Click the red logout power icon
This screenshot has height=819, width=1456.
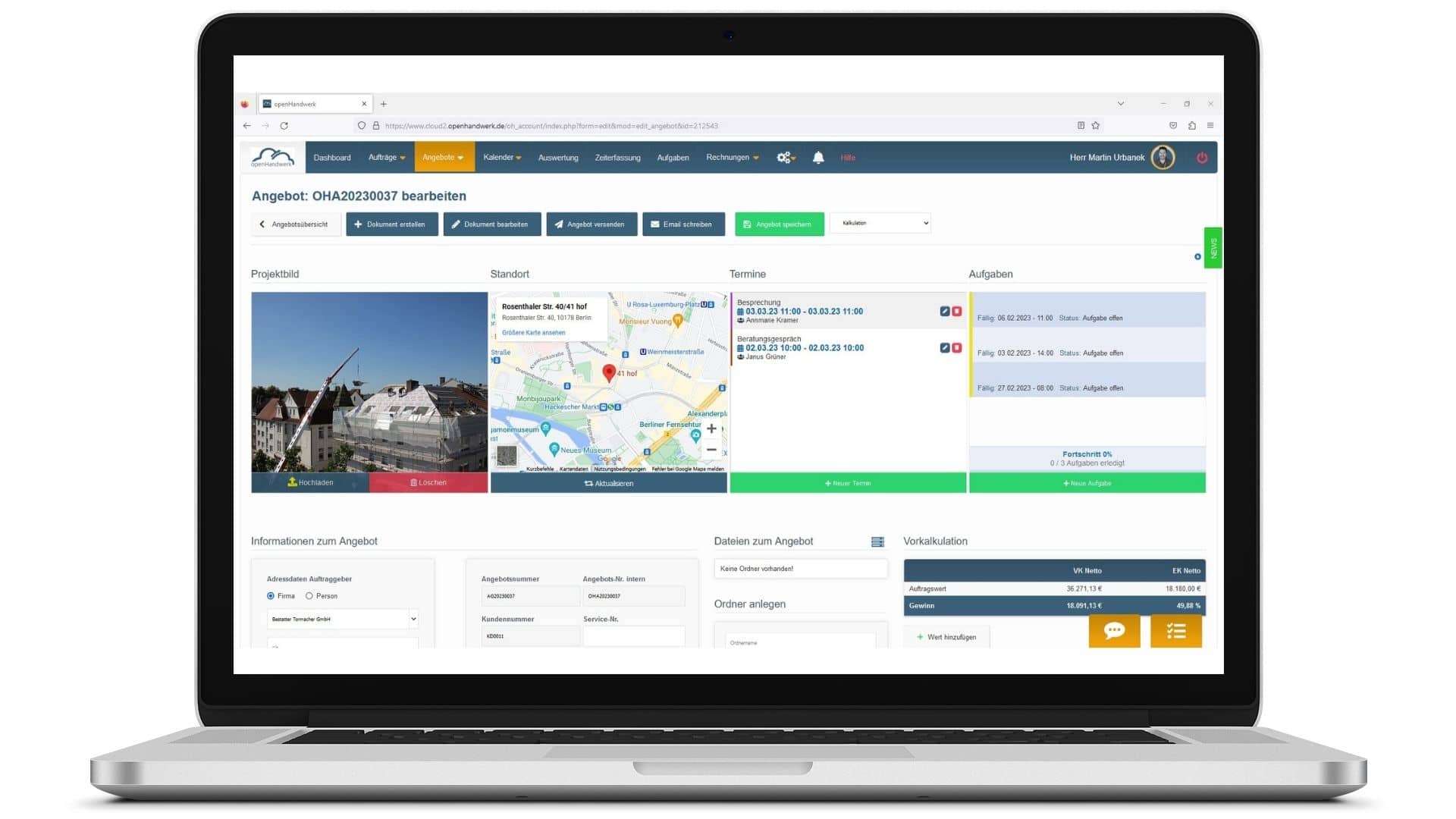pyautogui.click(x=1202, y=158)
